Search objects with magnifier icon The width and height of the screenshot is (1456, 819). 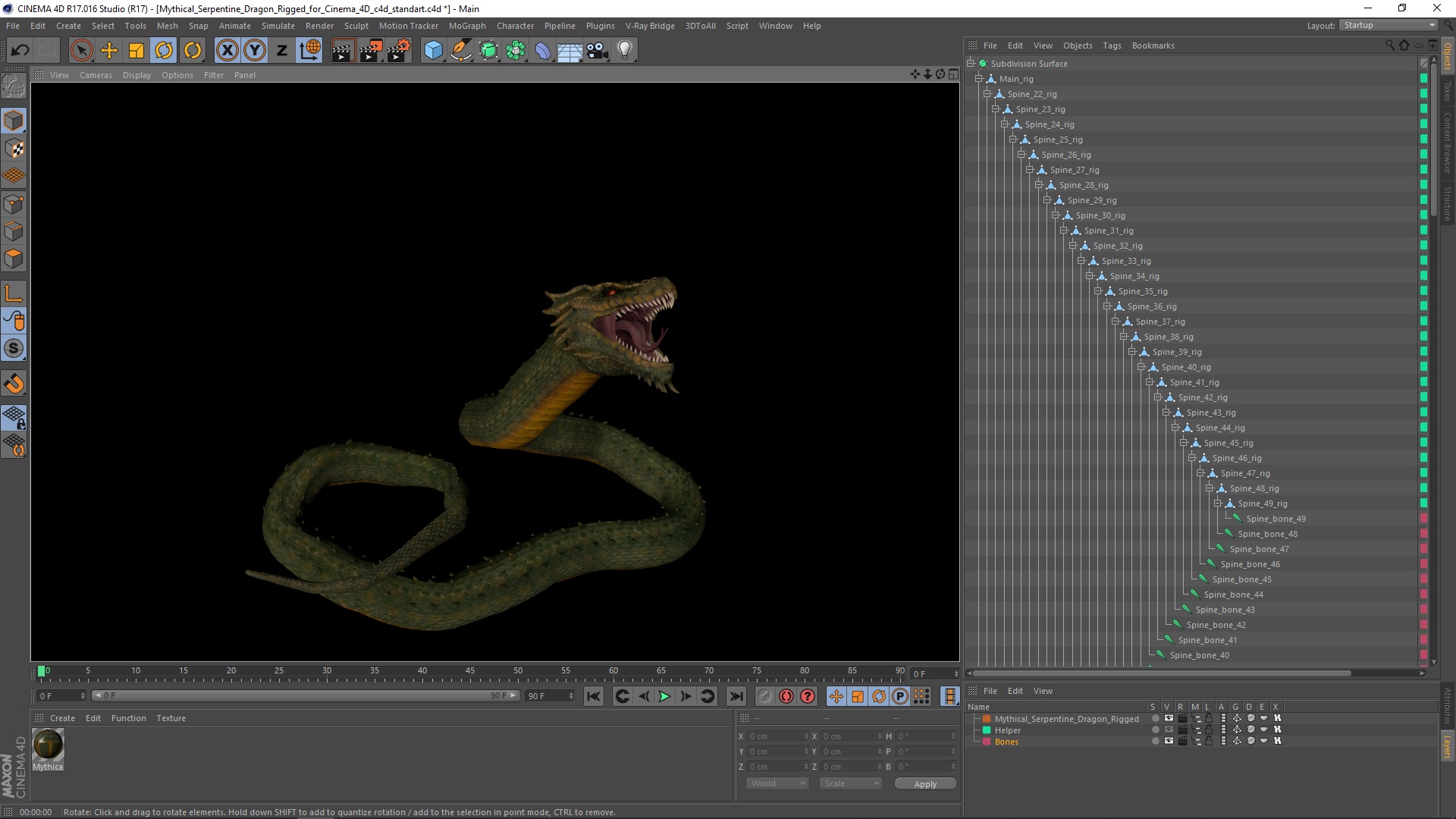(x=1390, y=45)
